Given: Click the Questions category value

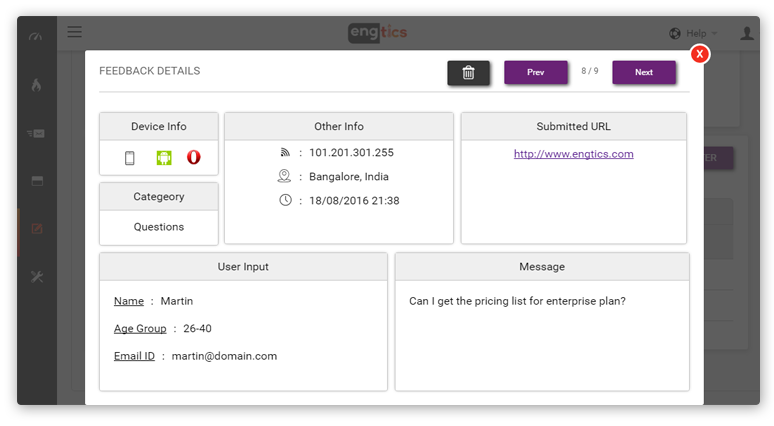Looking at the screenshot, I should [x=159, y=227].
